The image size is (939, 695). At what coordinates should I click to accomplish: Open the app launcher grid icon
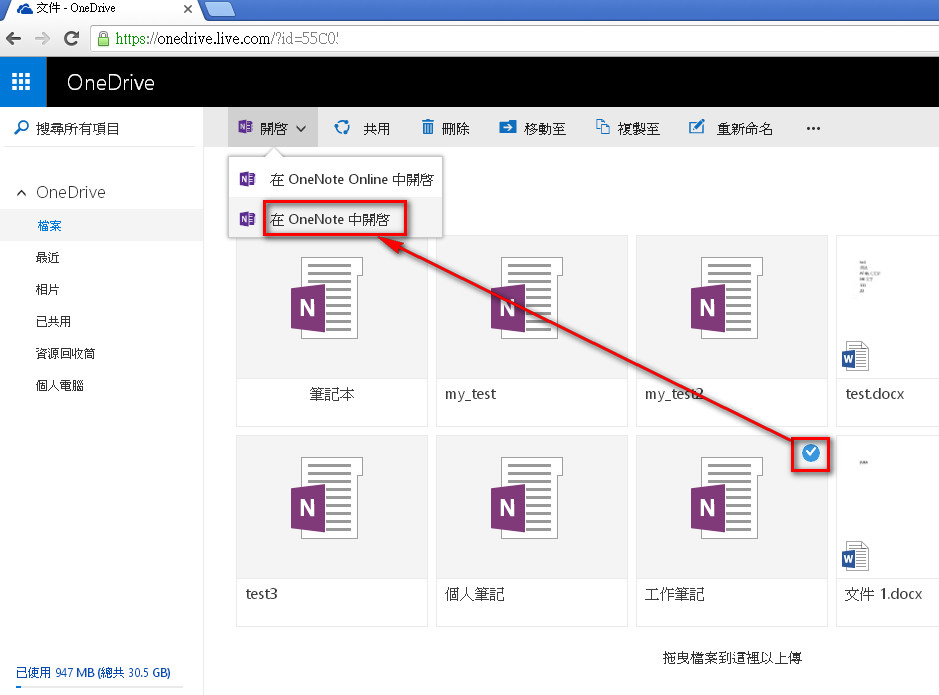(22, 82)
